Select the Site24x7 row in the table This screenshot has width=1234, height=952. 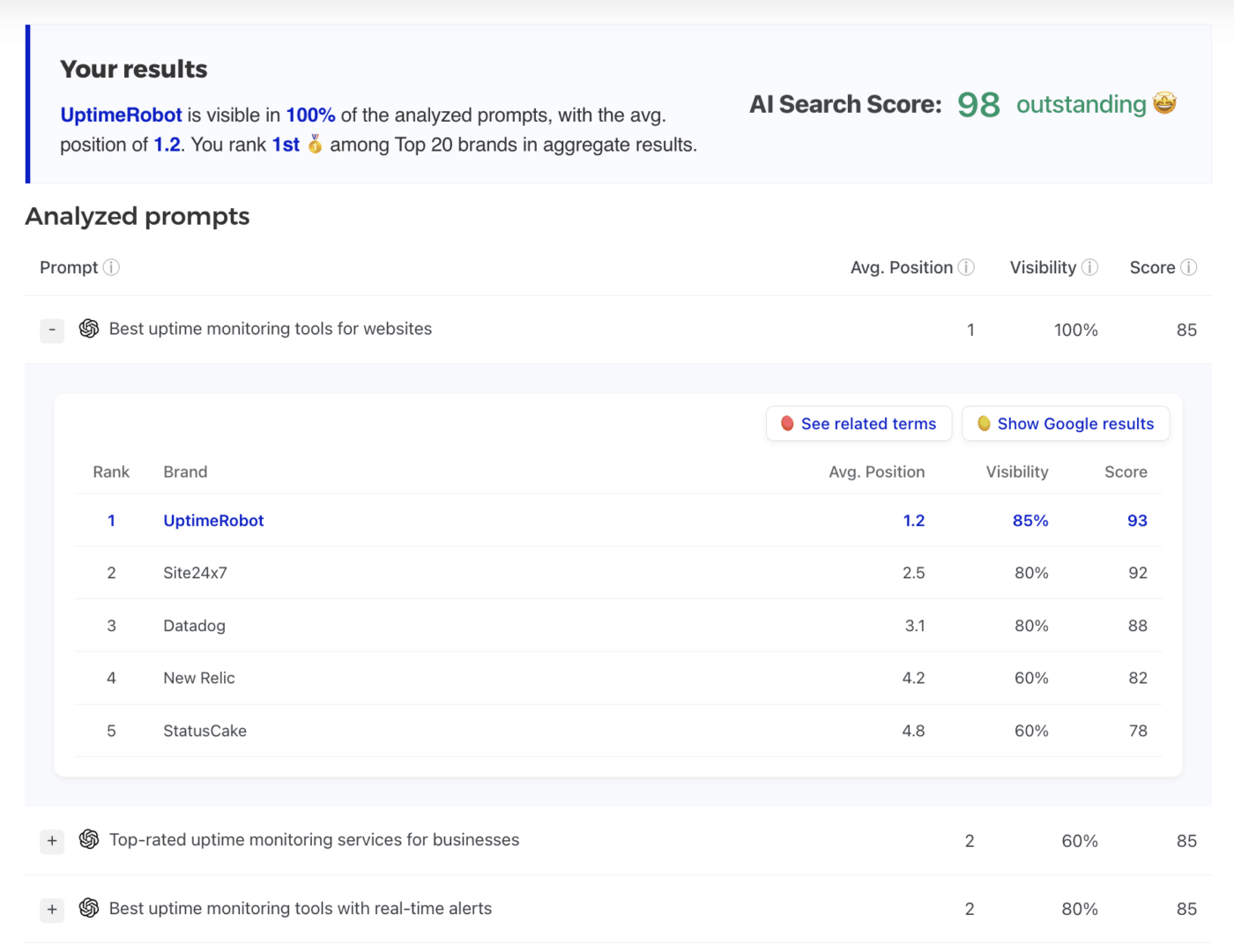coord(195,572)
